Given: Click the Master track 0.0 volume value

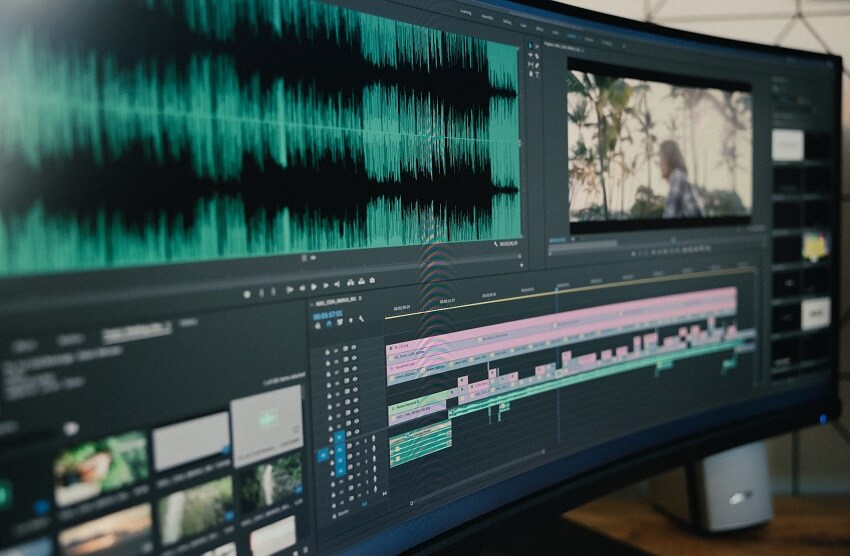Looking at the screenshot, I should [365, 504].
